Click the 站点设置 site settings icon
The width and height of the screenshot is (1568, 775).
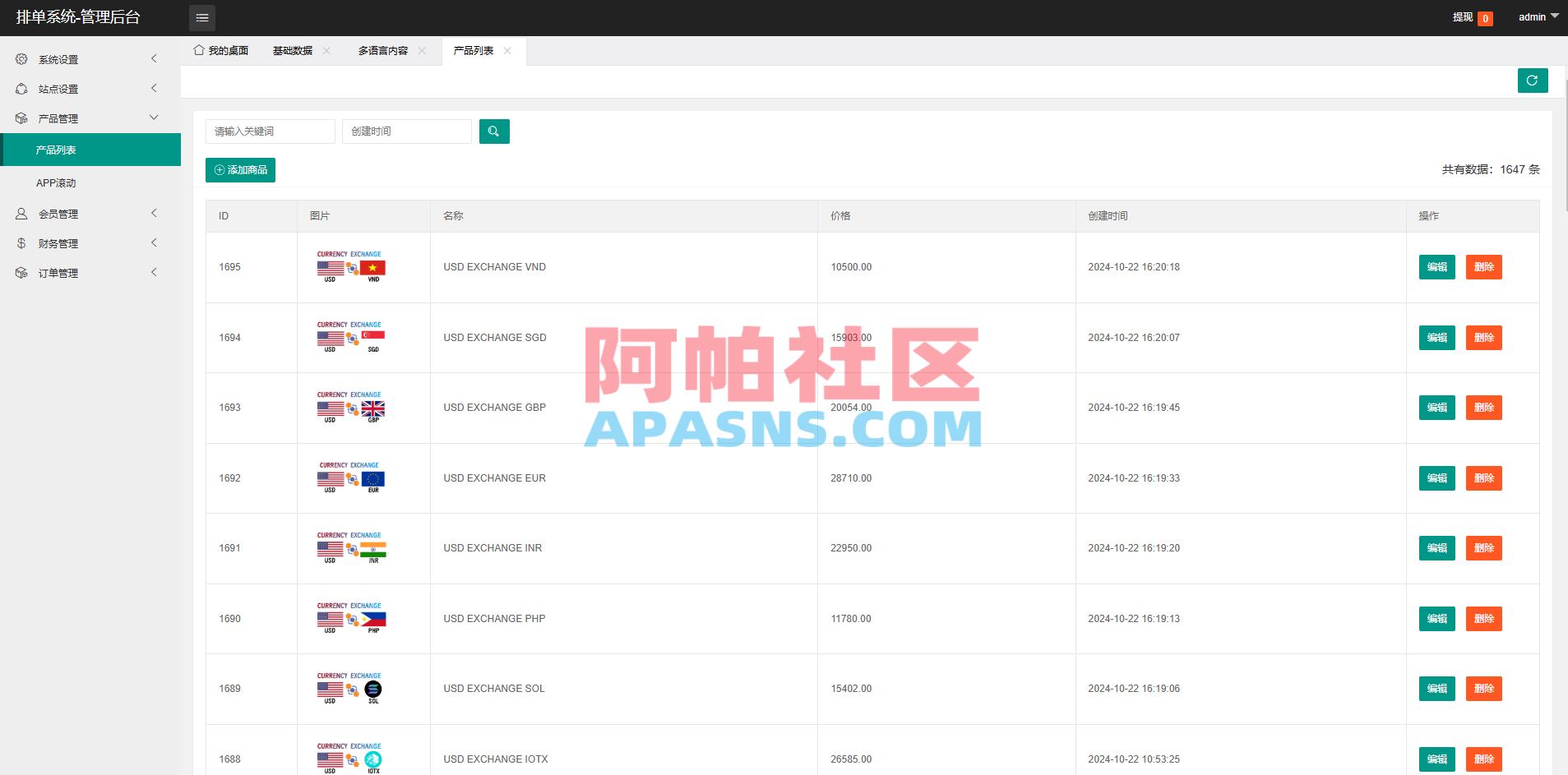click(21, 88)
